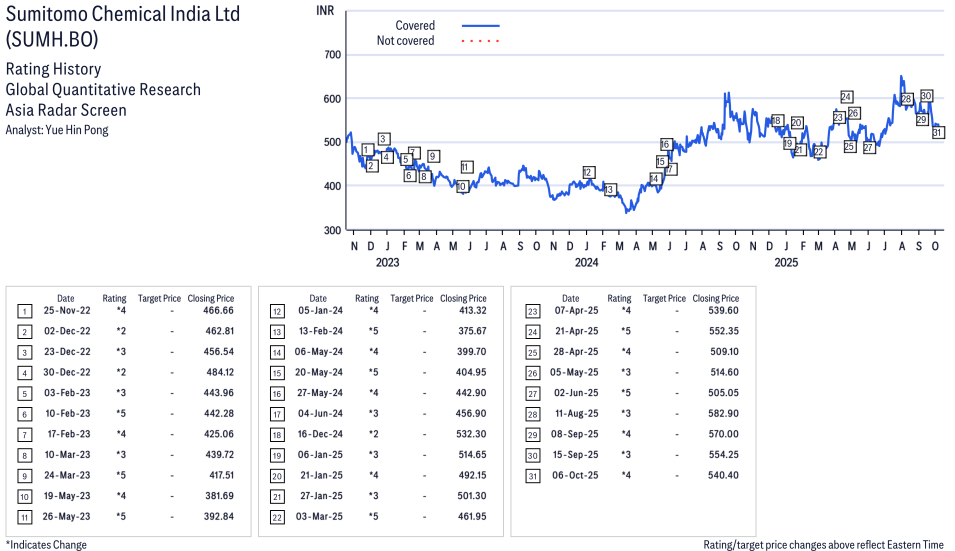Click the red dotted Not covered legend line
The image size is (955, 551).
481,41
